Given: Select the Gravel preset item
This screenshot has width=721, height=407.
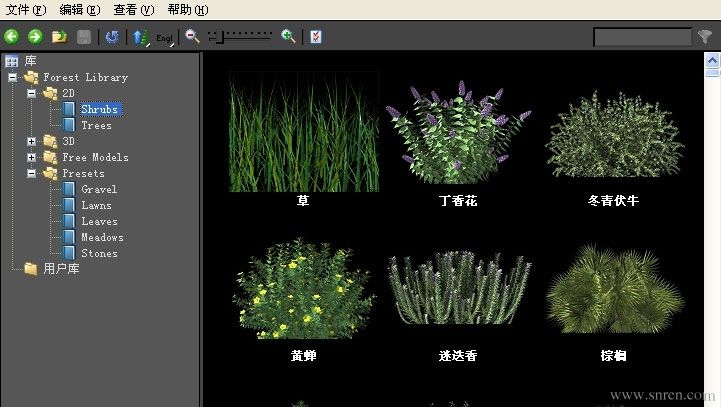Looking at the screenshot, I should point(99,189).
